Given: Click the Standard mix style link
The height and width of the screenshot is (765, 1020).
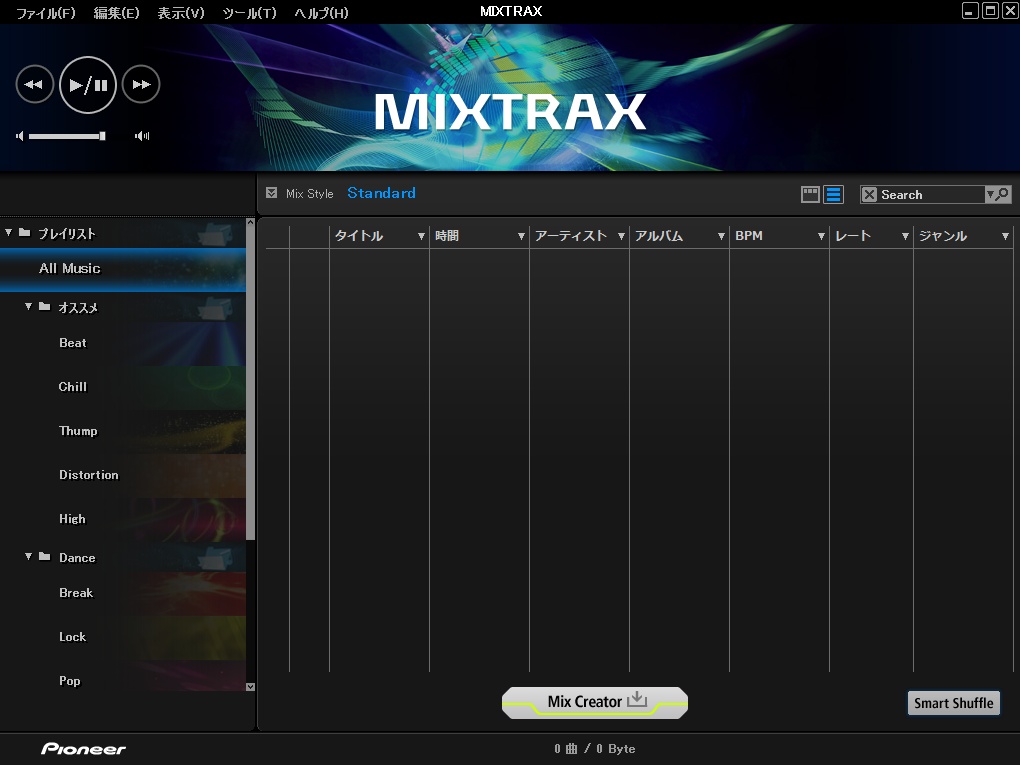Looking at the screenshot, I should 381,193.
